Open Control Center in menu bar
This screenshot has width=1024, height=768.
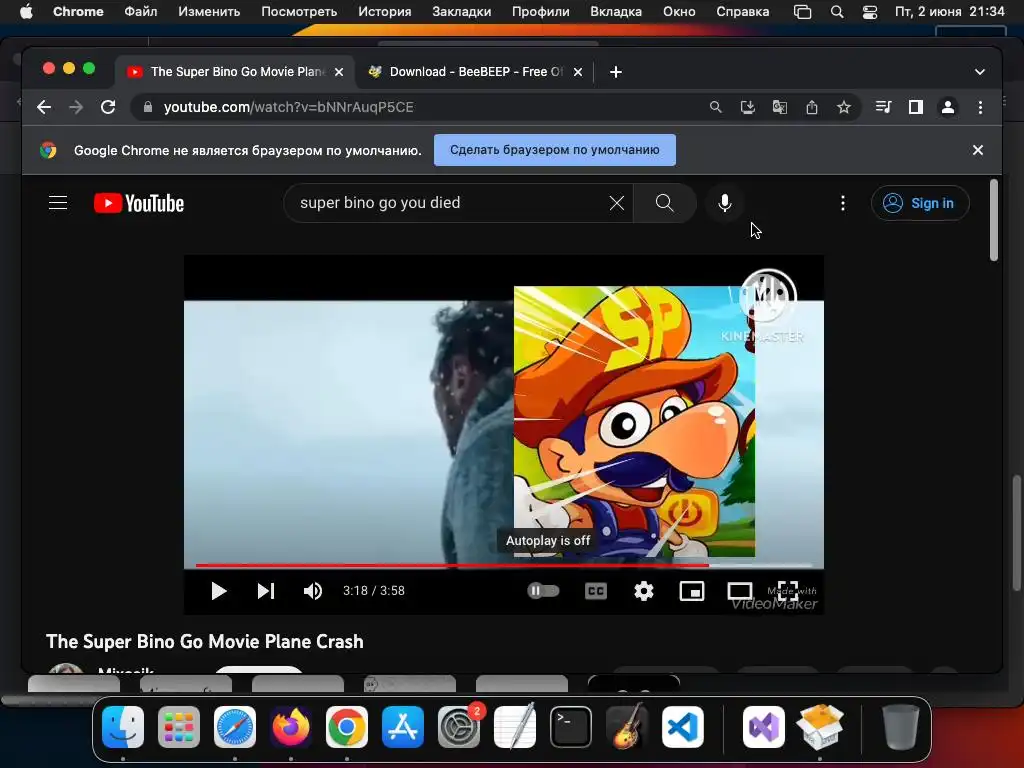pyautogui.click(x=870, y=12)
